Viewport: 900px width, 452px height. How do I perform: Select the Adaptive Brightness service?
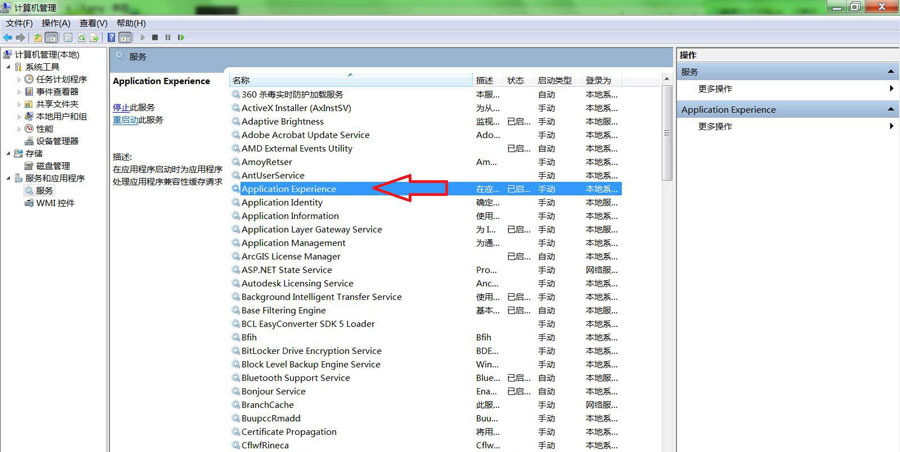click(282, 121)
